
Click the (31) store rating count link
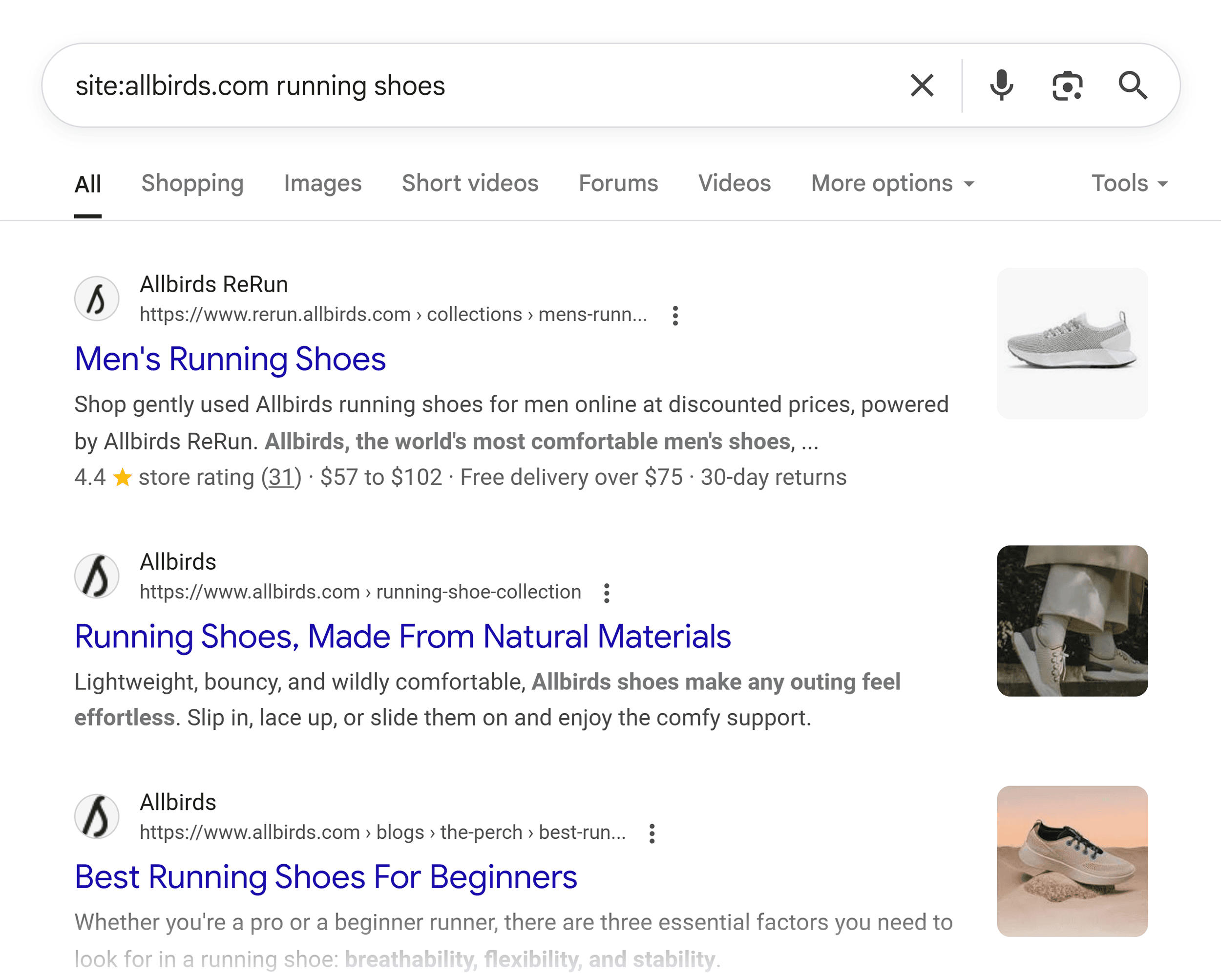[281, 477]
